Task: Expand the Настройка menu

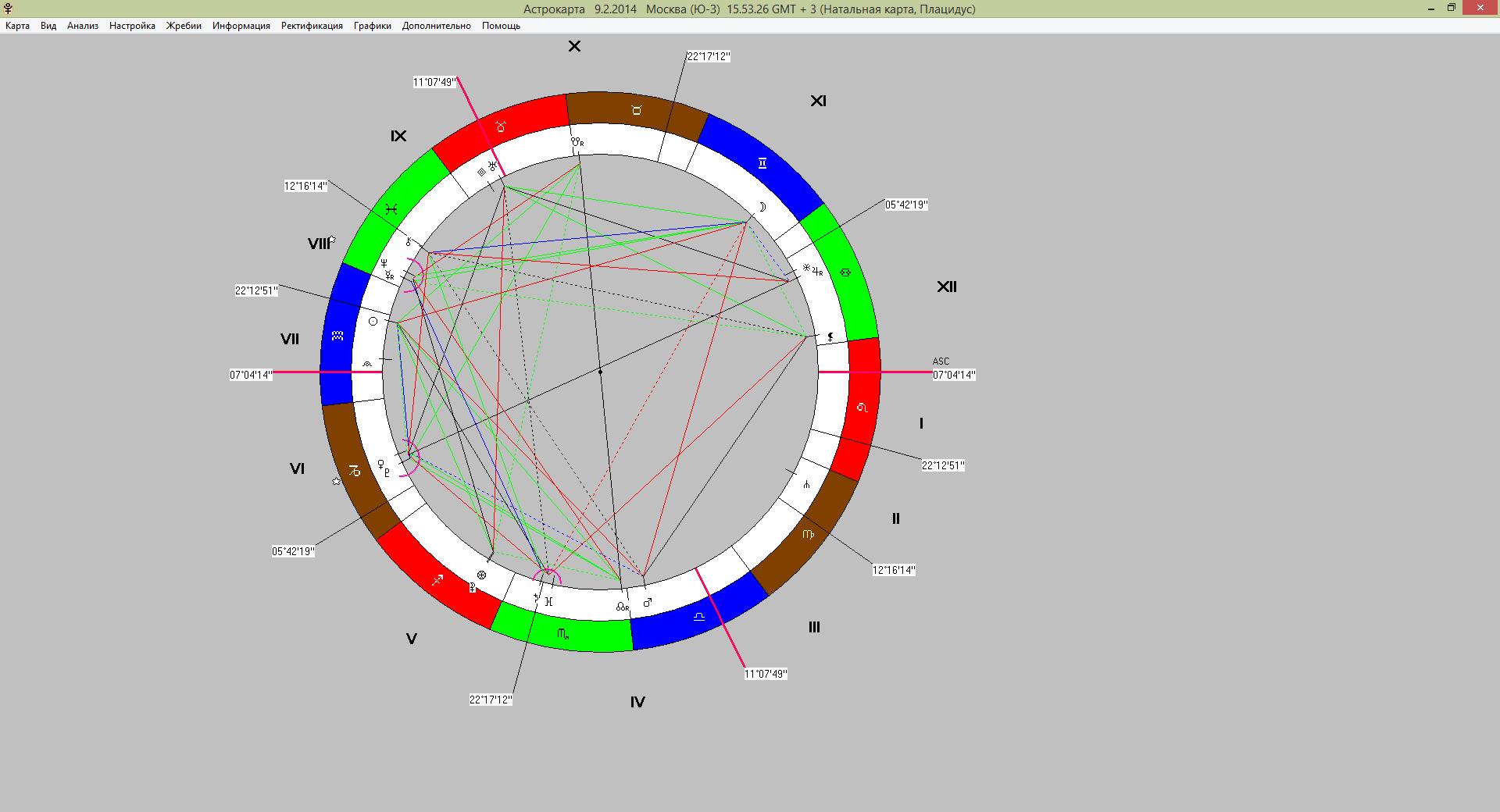Action: click(x=132, y=26)
